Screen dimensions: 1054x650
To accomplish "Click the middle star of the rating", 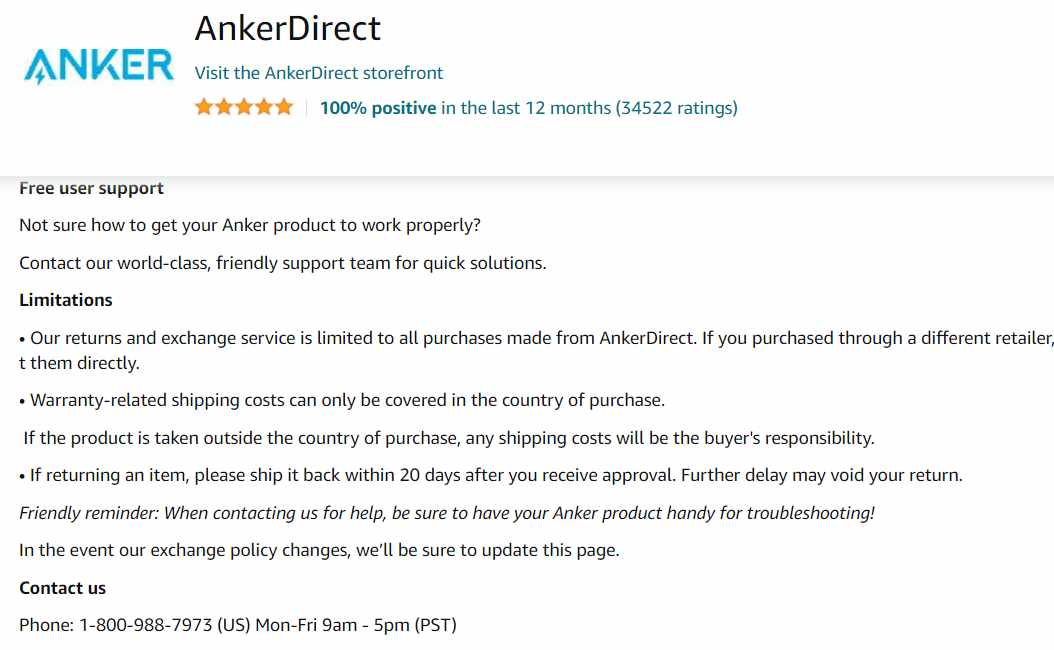I will 244,107.
